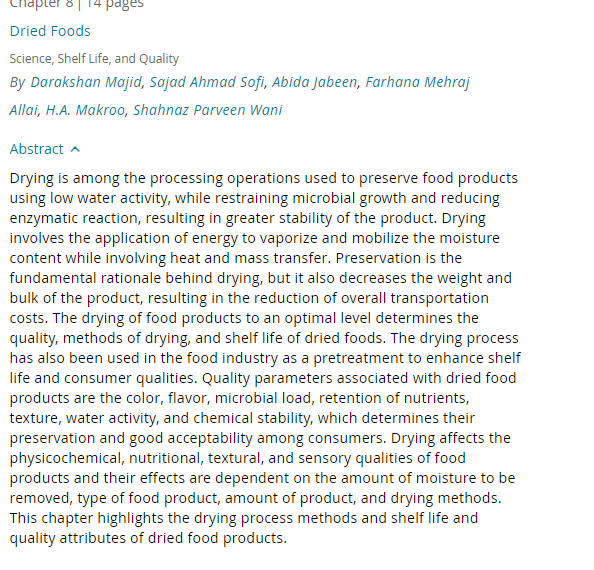
Task: Open author Shahnaz Parveen Wani's link
Action: click(208, 110)
